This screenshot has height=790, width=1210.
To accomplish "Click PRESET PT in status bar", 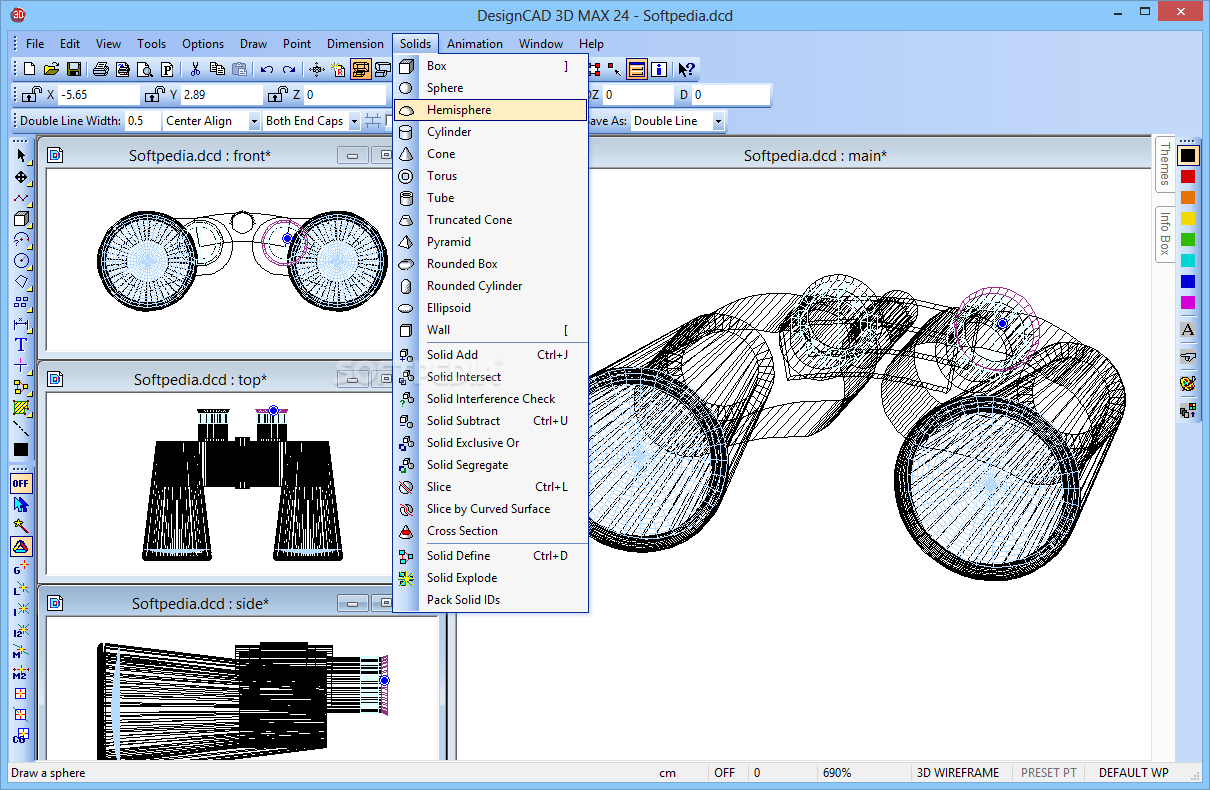I will click(x=1049, y=773).
